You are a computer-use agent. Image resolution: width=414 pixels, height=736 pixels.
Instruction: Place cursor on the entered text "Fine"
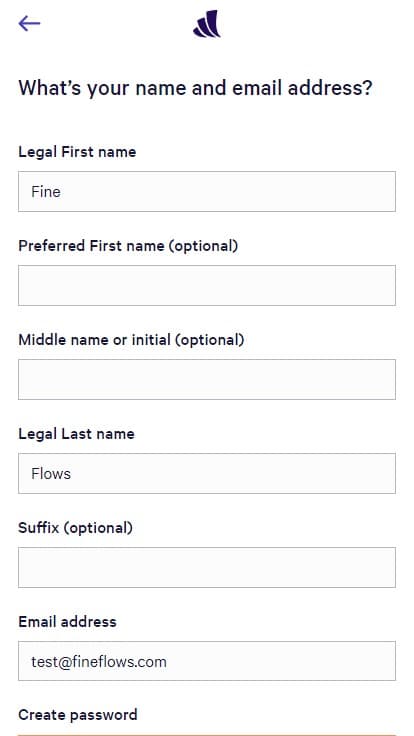46,192
